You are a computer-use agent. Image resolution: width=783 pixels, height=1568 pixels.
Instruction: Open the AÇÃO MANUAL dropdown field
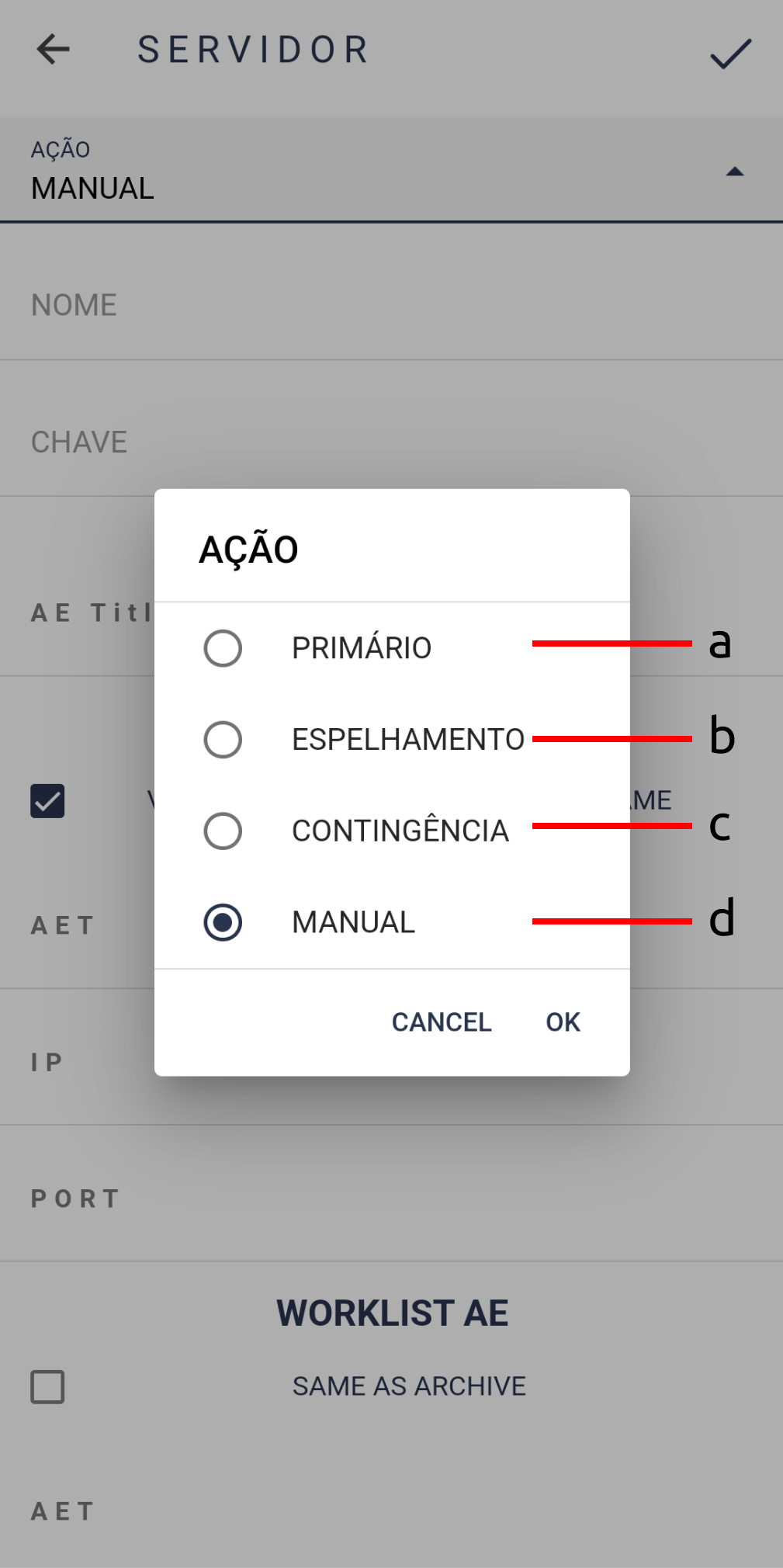click(372, 172)
